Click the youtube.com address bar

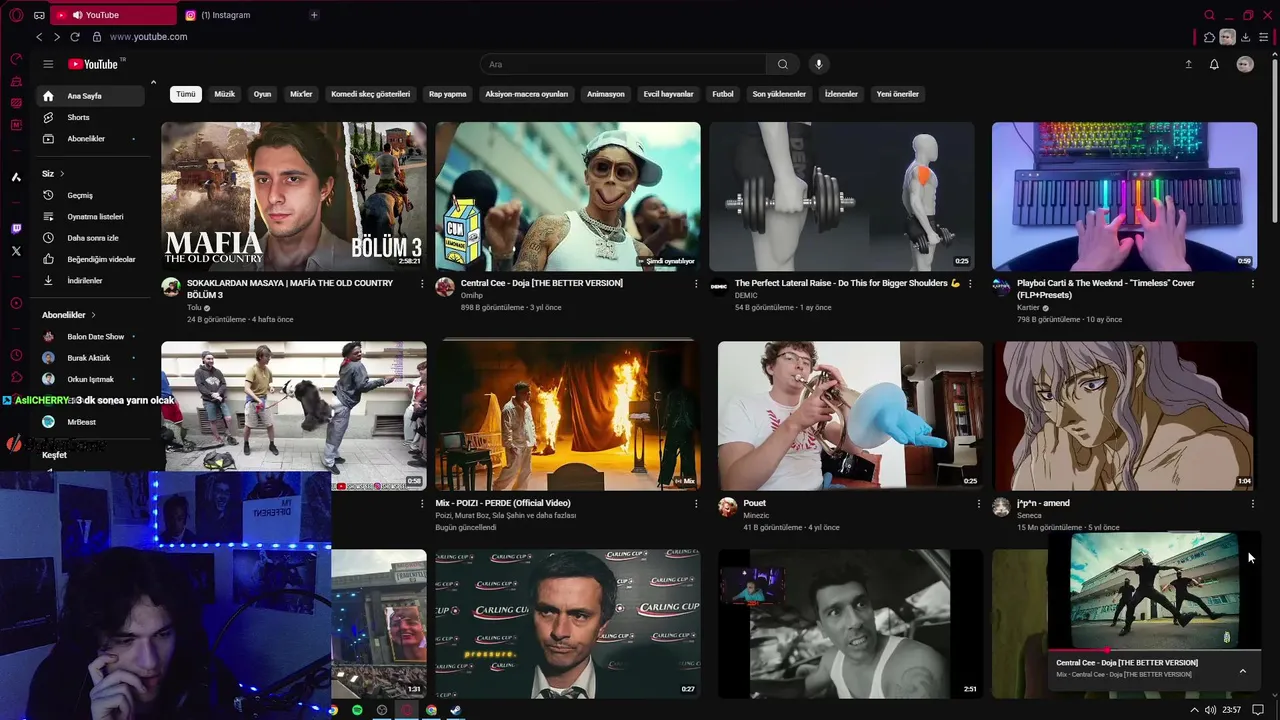[x=148, y=37]
